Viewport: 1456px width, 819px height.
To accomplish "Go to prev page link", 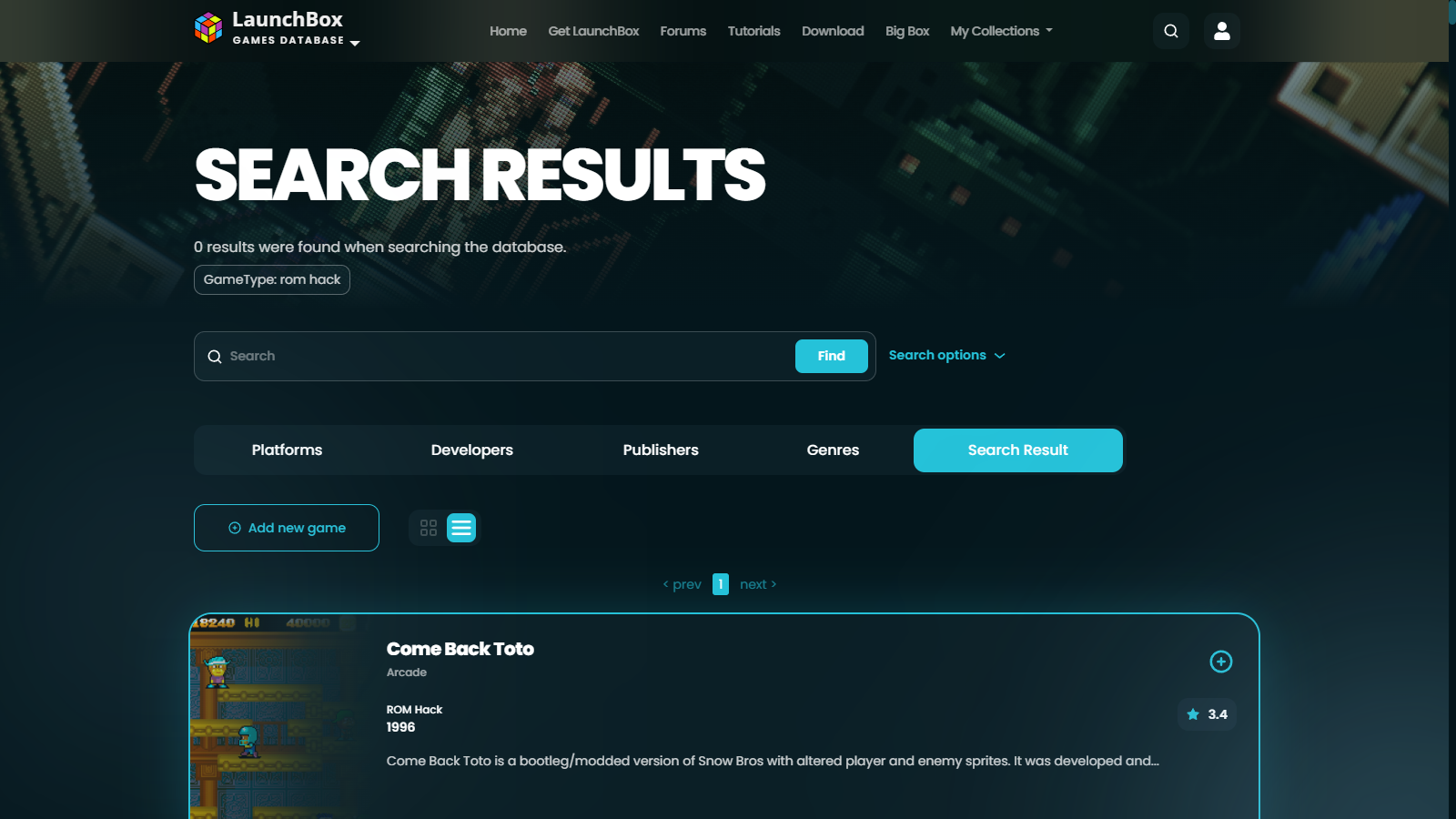I will 682,584.
